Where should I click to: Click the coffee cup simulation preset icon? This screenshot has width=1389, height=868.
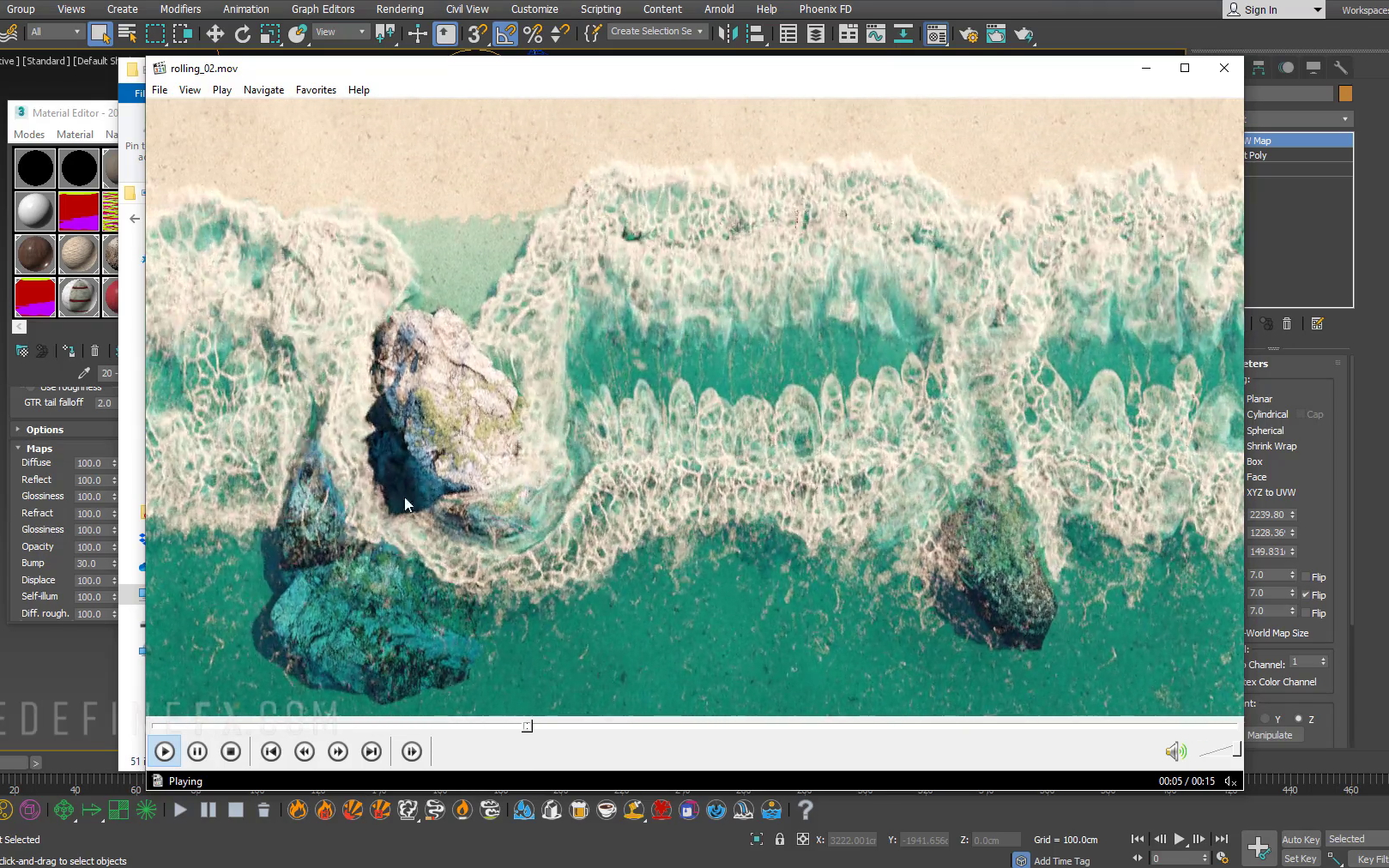(x=606, y=810)
